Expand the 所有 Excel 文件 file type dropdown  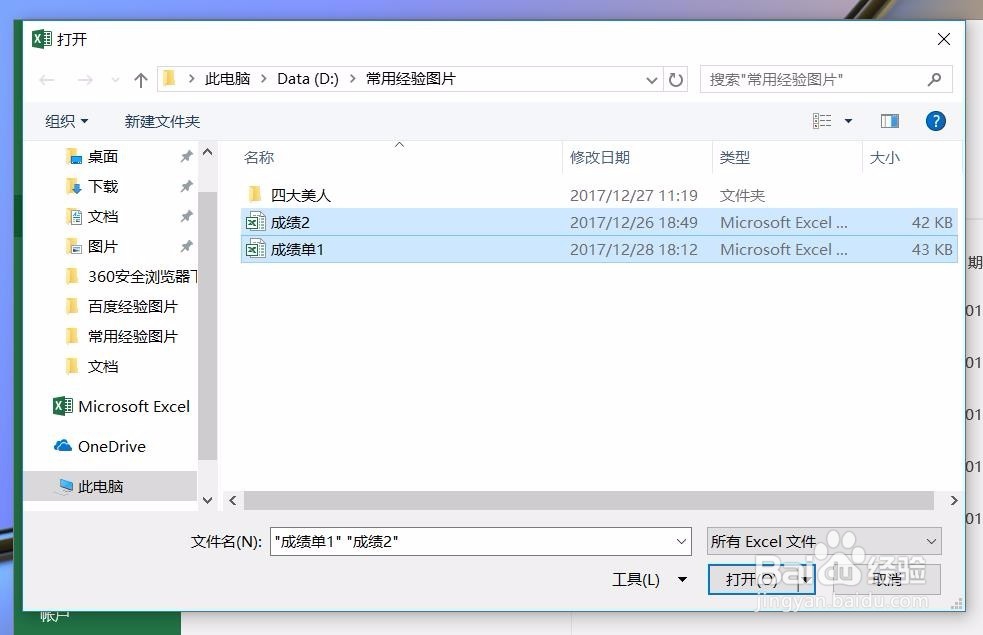pos(930,541)
